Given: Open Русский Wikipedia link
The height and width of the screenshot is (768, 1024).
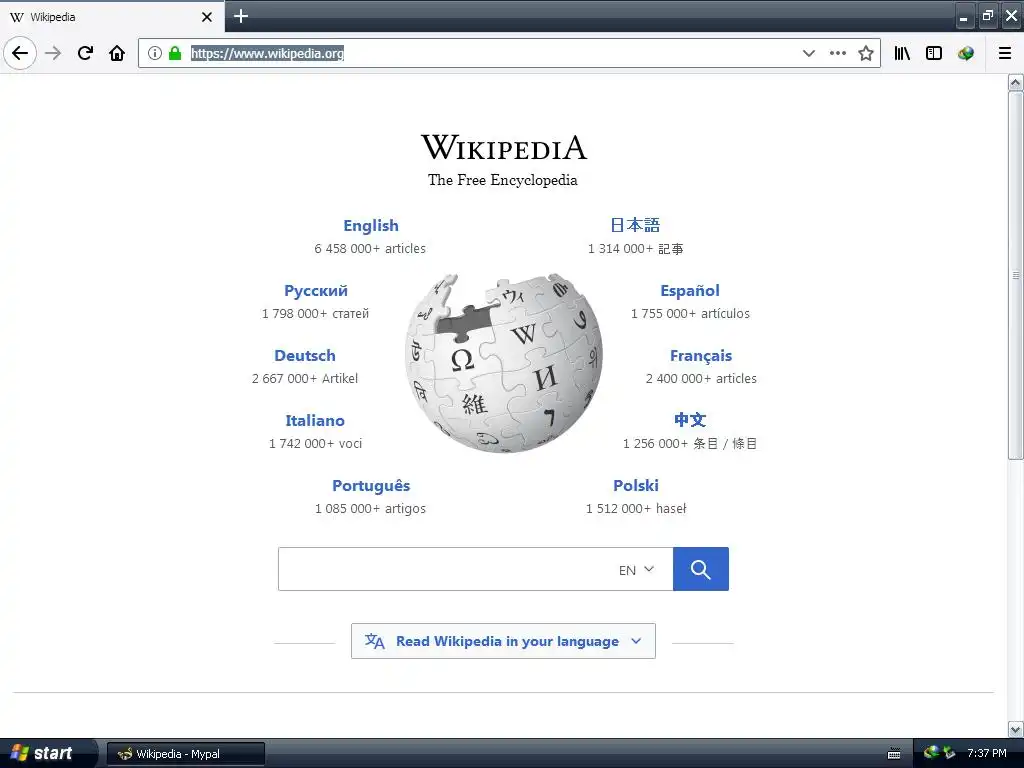Looking at the screenshot, I should pyautogui.click(x=315, y=291).
